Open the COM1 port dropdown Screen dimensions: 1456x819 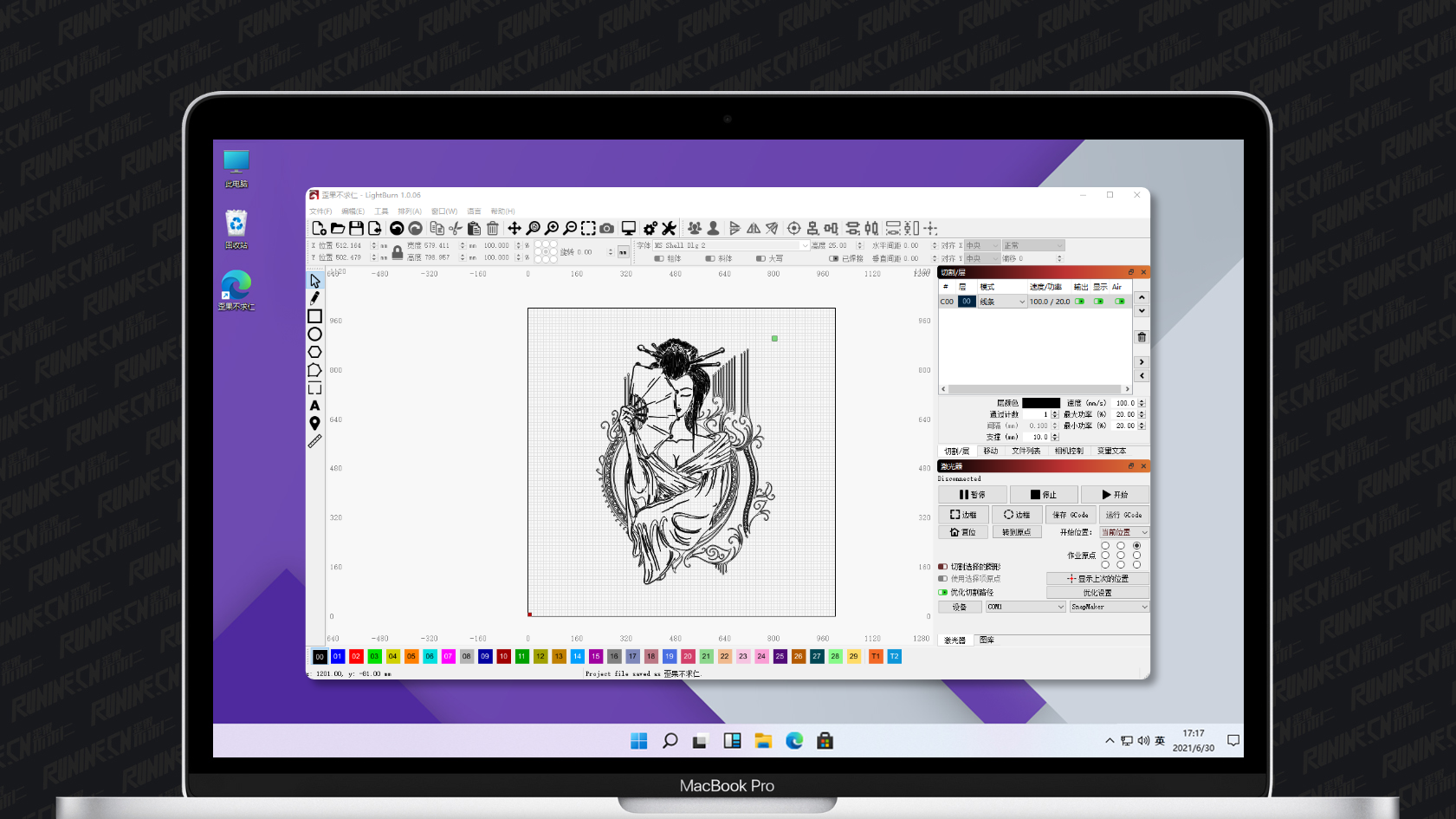pyautogui.click(x=1026, y=607)
